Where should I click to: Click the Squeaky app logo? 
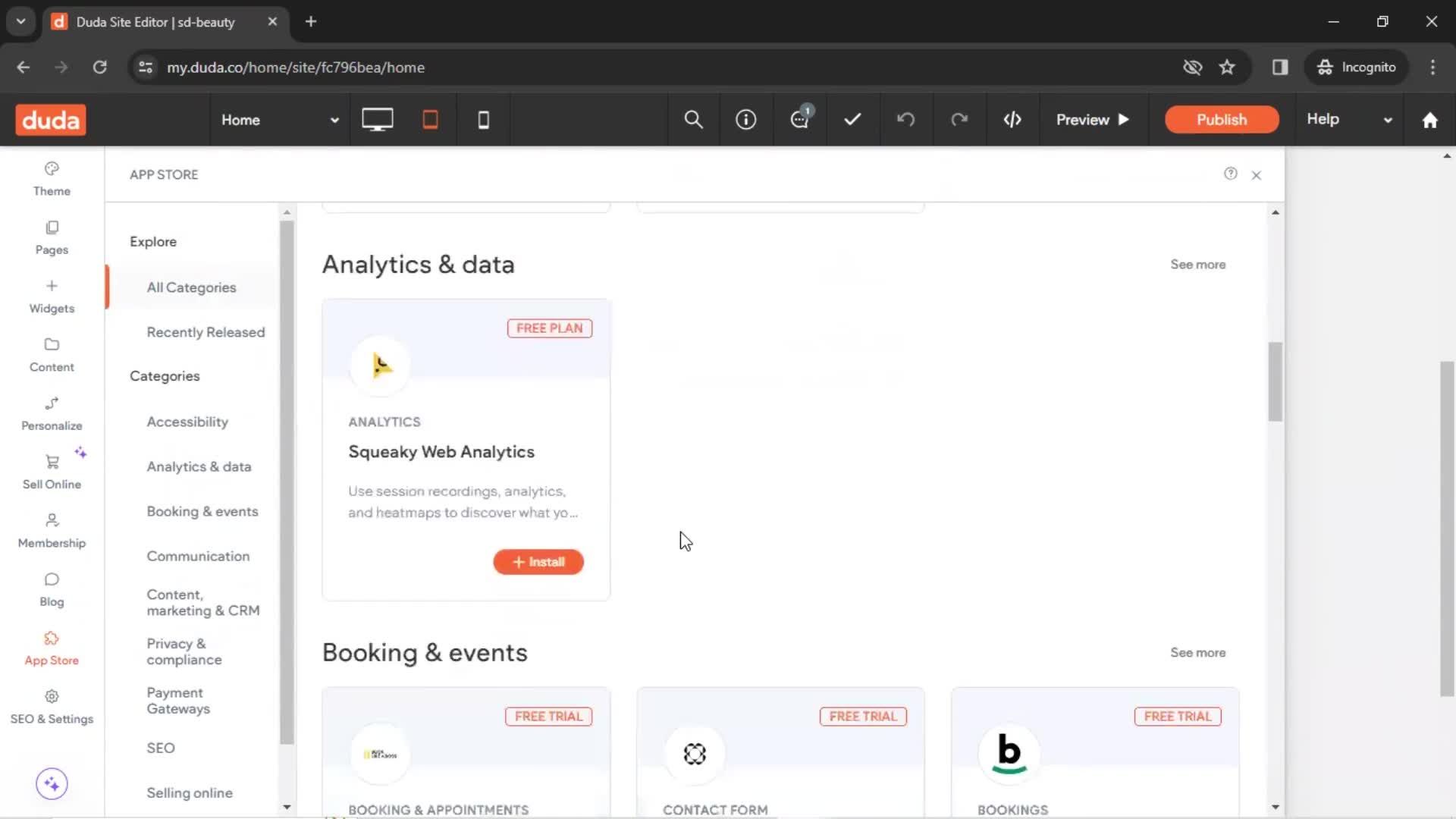pyautogui.click(x=381, y=366)
